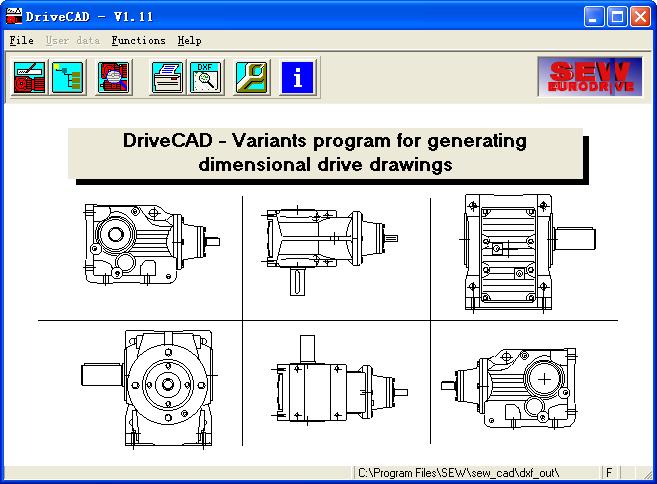Viewport: 657px width, 484px height.
Task: Open settings with the wrench icon
Action: (x=251, y=78)
